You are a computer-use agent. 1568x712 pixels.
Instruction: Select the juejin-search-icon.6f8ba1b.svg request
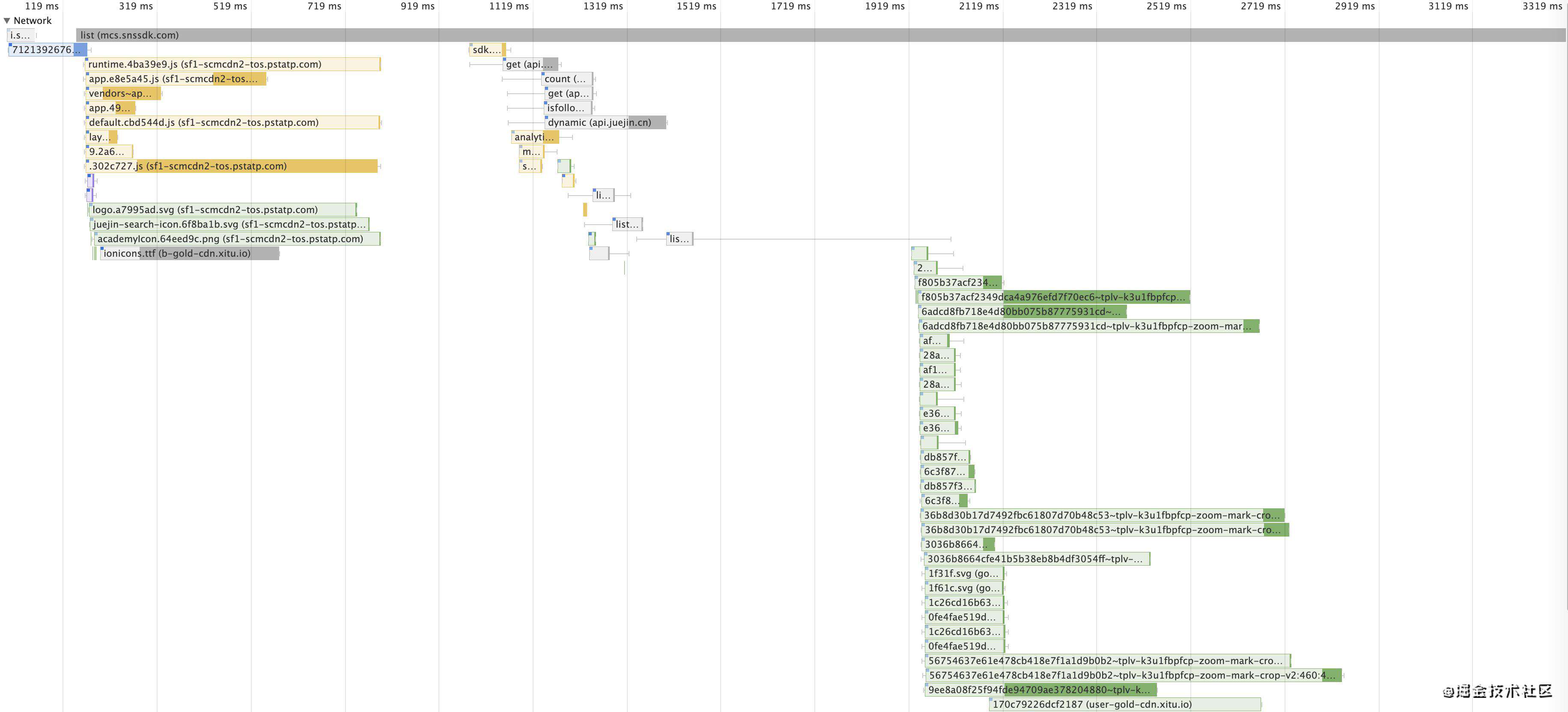coord(230,224)
